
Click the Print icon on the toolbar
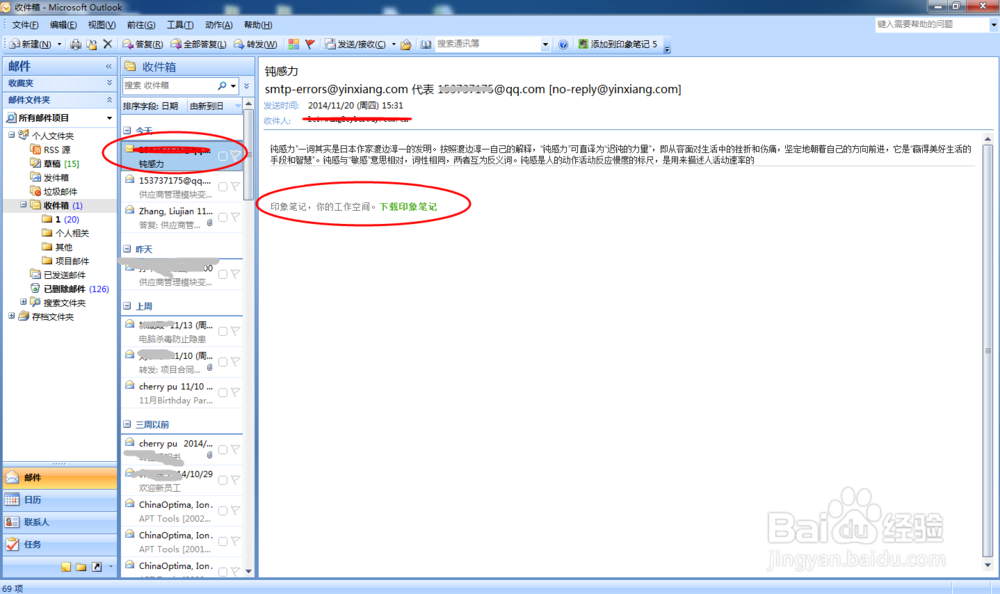click(76, 44)
